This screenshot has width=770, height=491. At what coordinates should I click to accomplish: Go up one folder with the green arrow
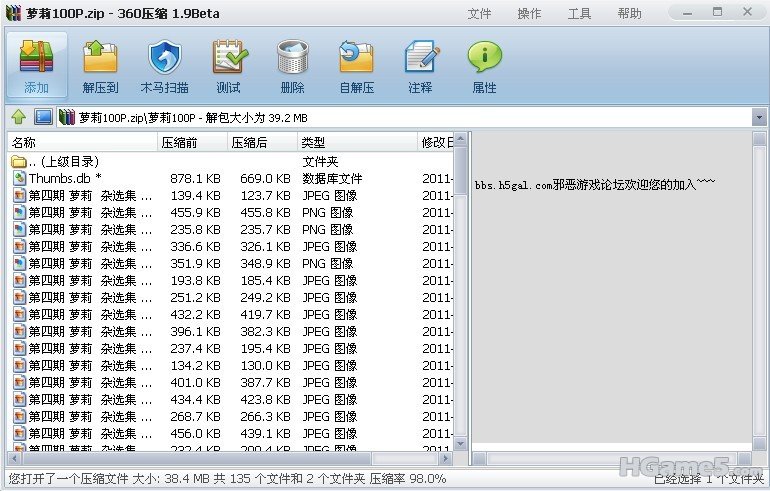[19, 117]
